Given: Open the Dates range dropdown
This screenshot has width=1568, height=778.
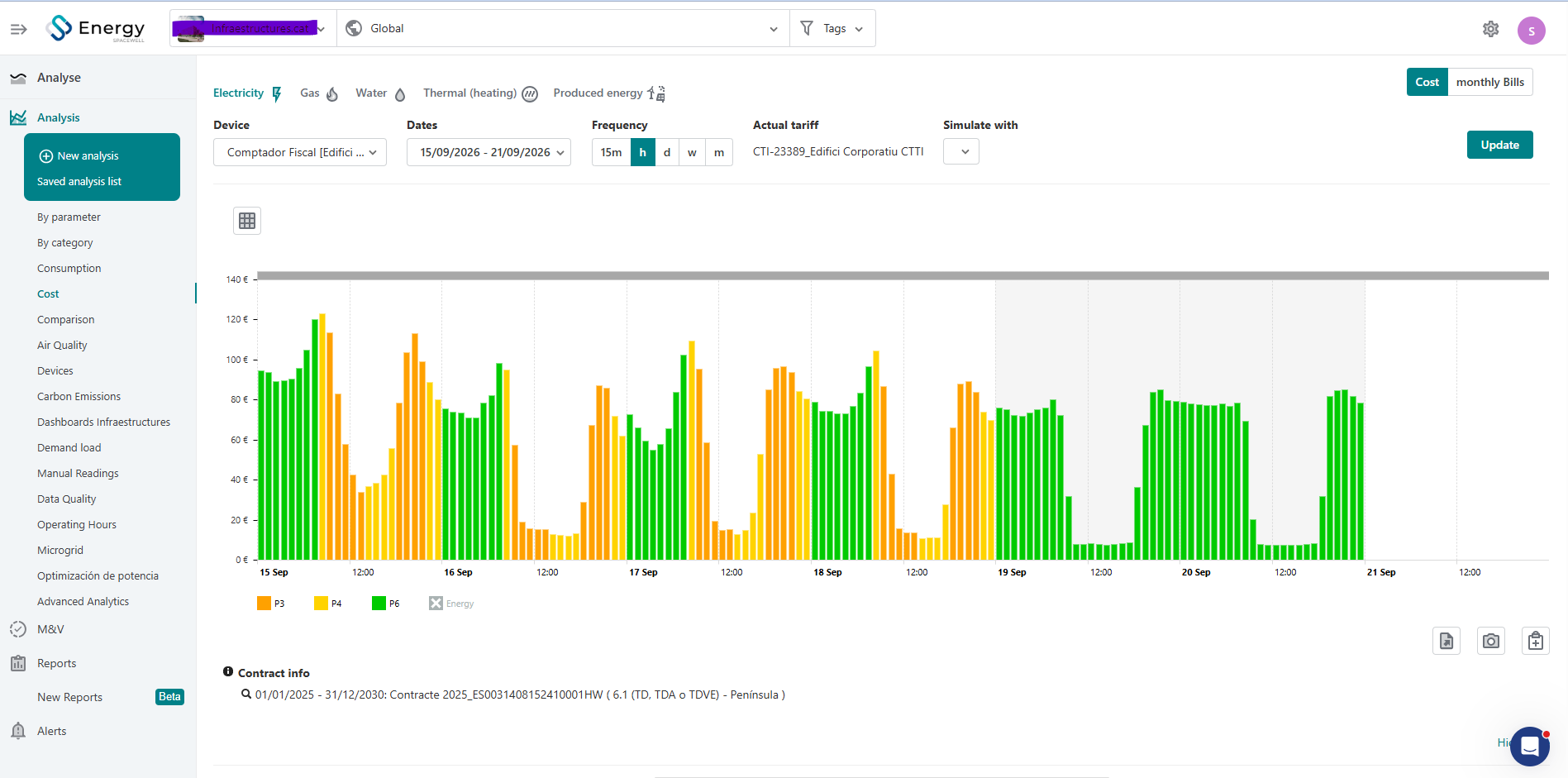Looking at the screenshot, I should point(489,152).
